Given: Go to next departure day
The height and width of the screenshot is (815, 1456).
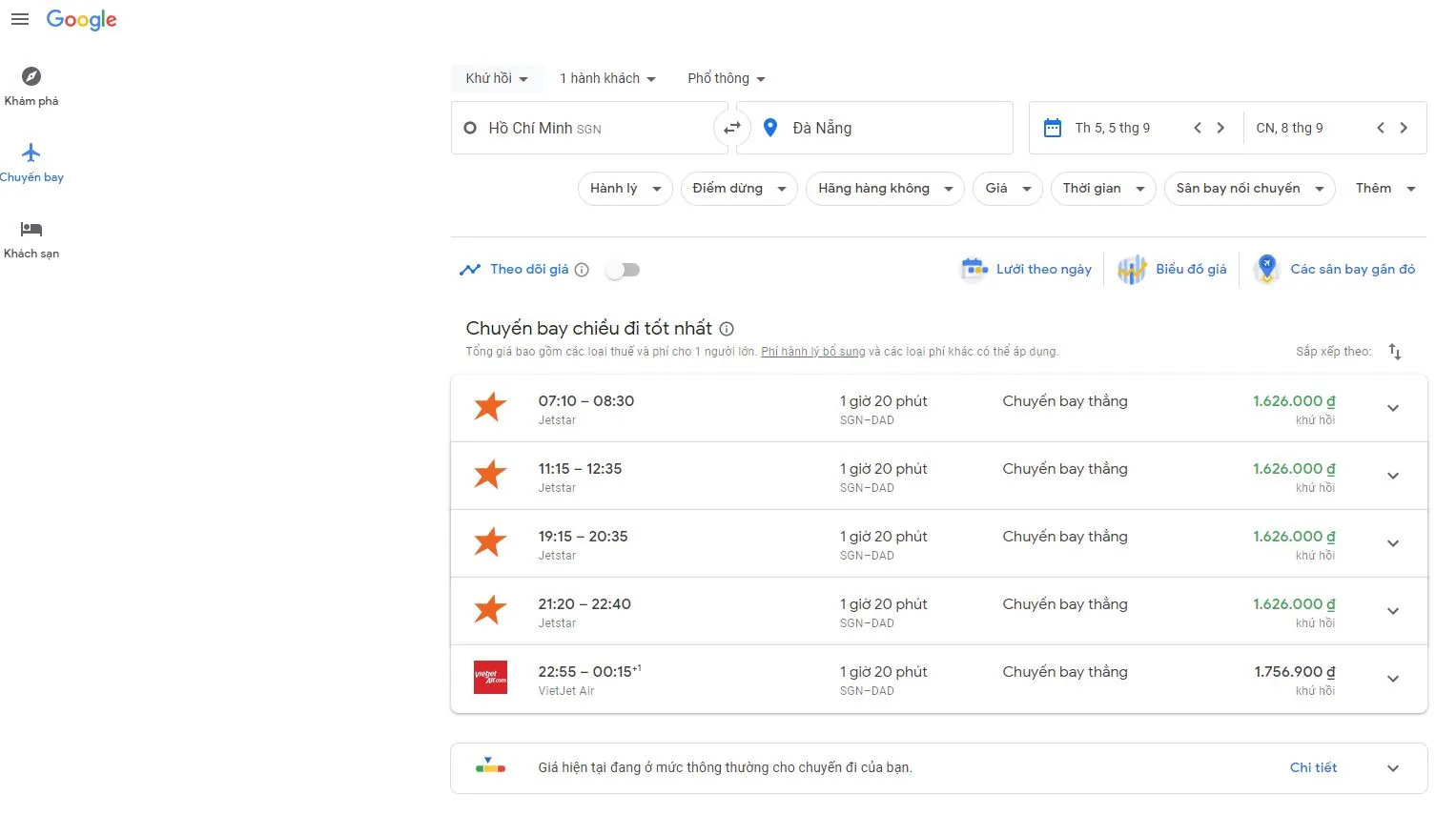Looking at the screenshot, I should tap(1220, 128).
